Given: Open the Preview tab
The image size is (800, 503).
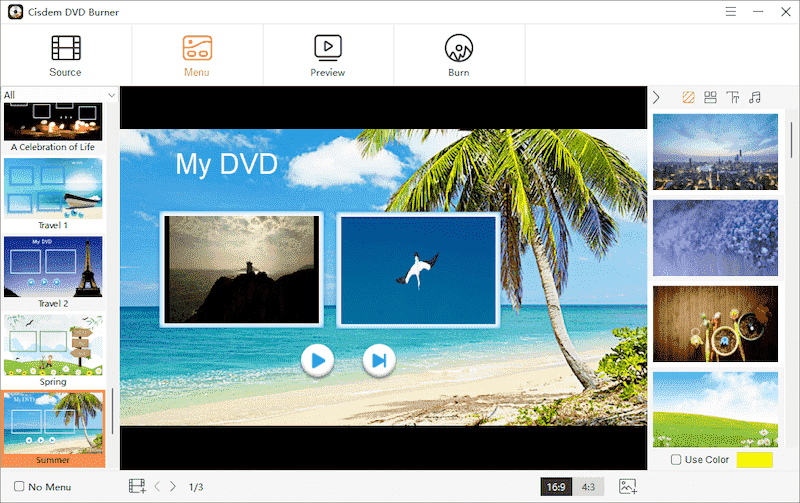Looking at the screenshot, I should (328, 55).
